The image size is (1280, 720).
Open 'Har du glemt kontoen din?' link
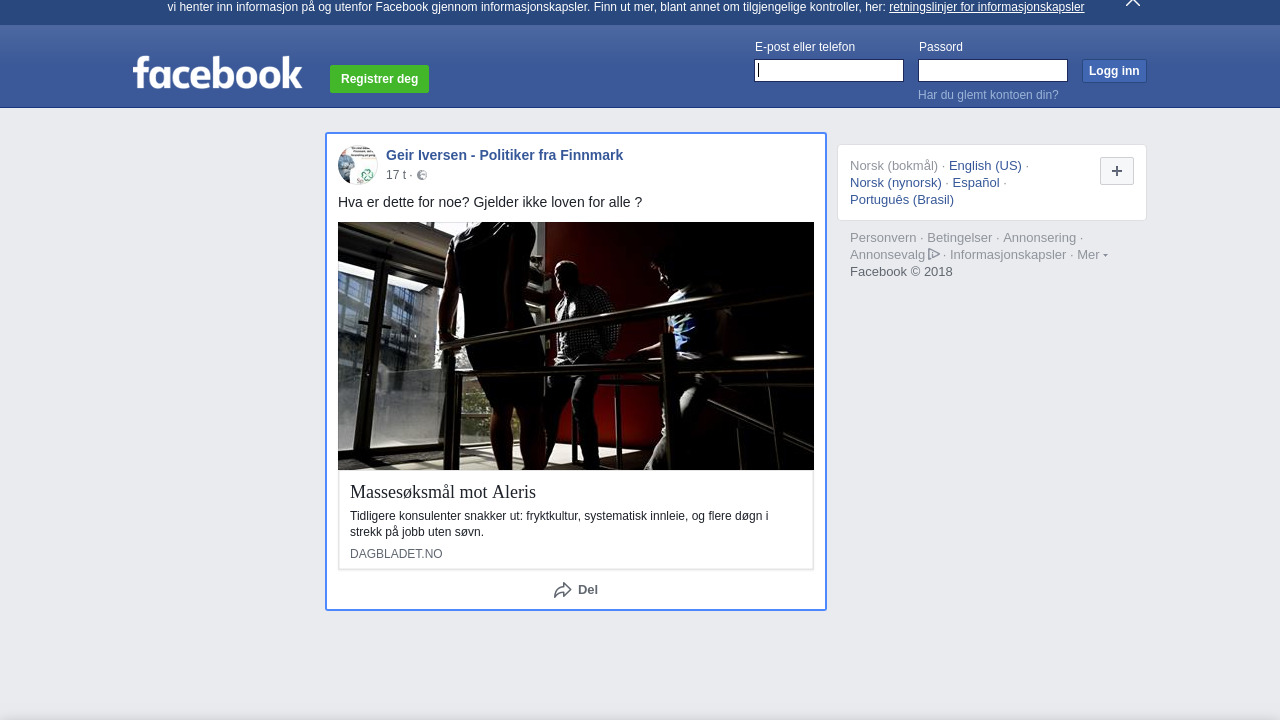click(x=988, y=95)
